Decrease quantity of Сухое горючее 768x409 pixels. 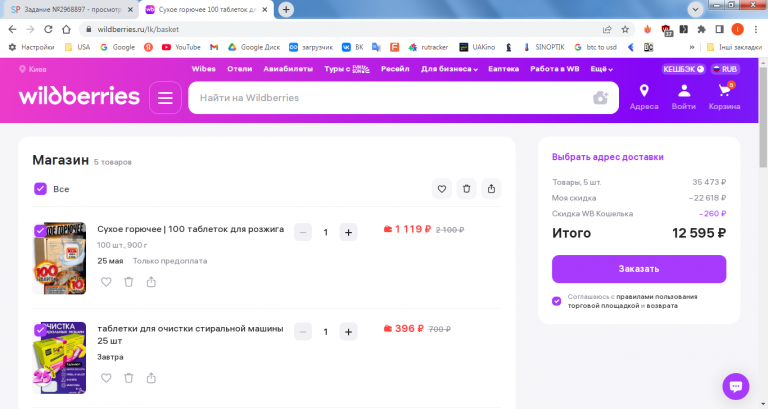click(x=303, y=232)
